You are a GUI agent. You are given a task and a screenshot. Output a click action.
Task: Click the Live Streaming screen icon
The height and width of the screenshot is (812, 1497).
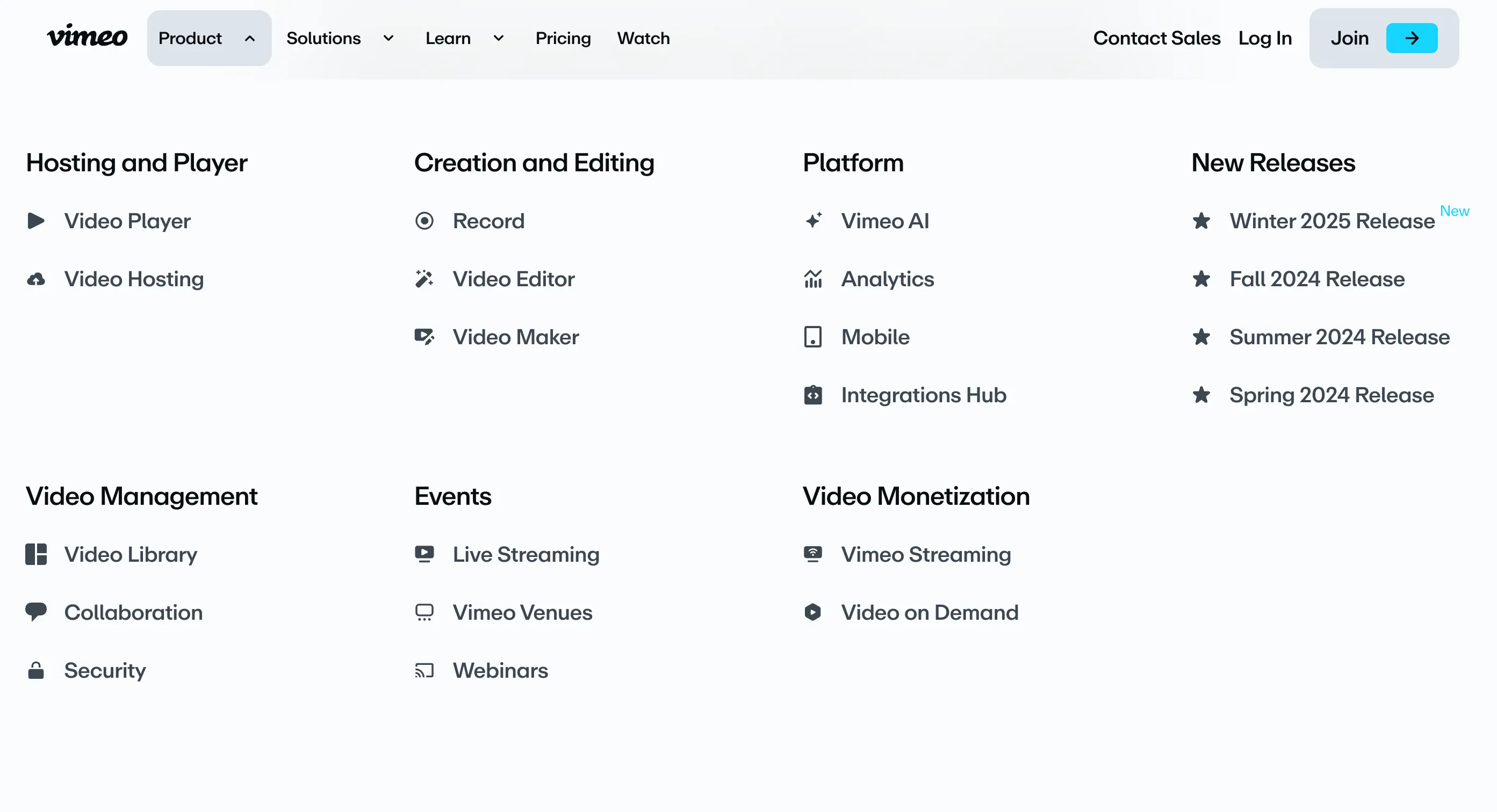pos(424,554)
